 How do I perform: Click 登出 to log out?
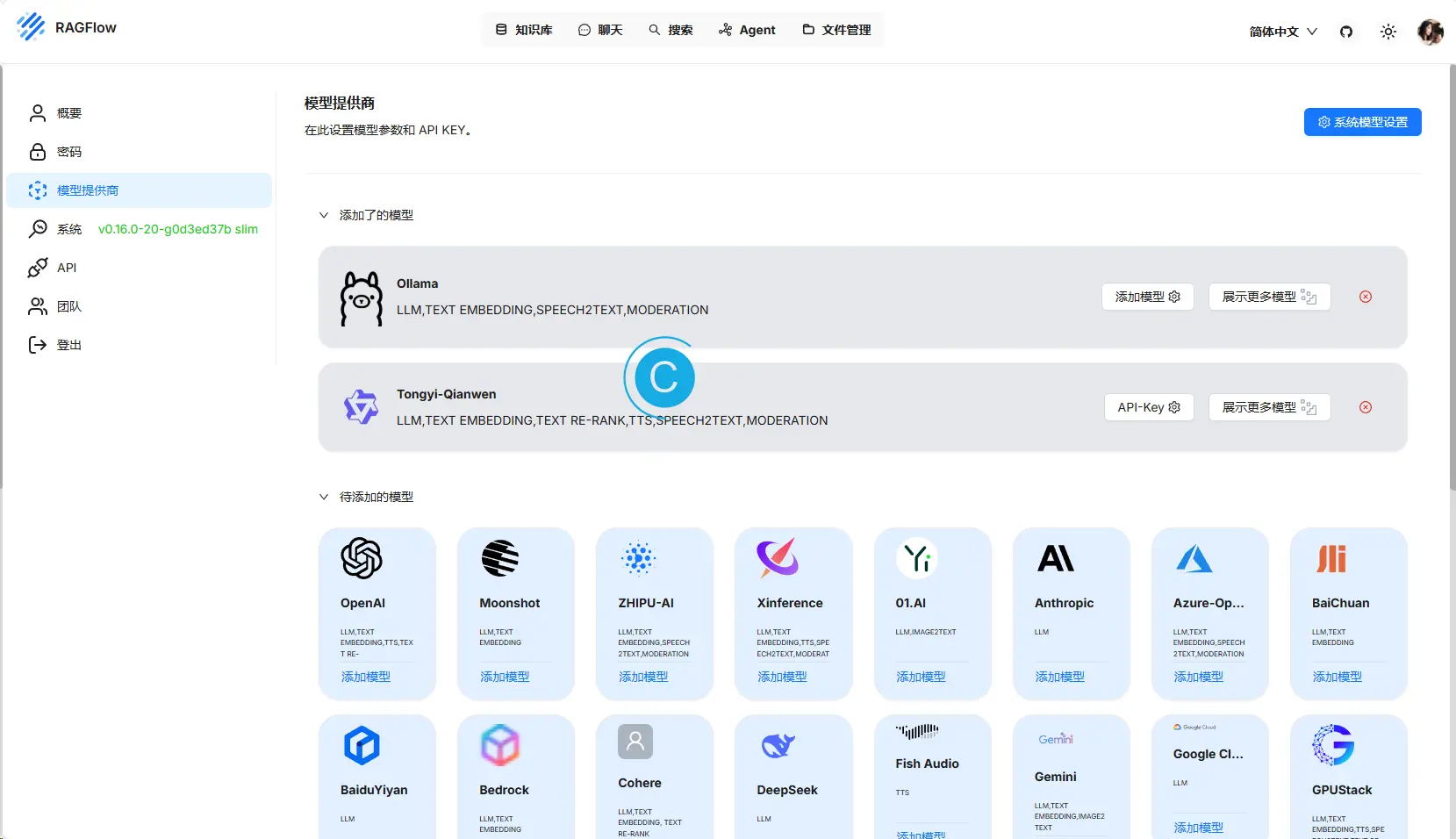(x=139, y=345)
